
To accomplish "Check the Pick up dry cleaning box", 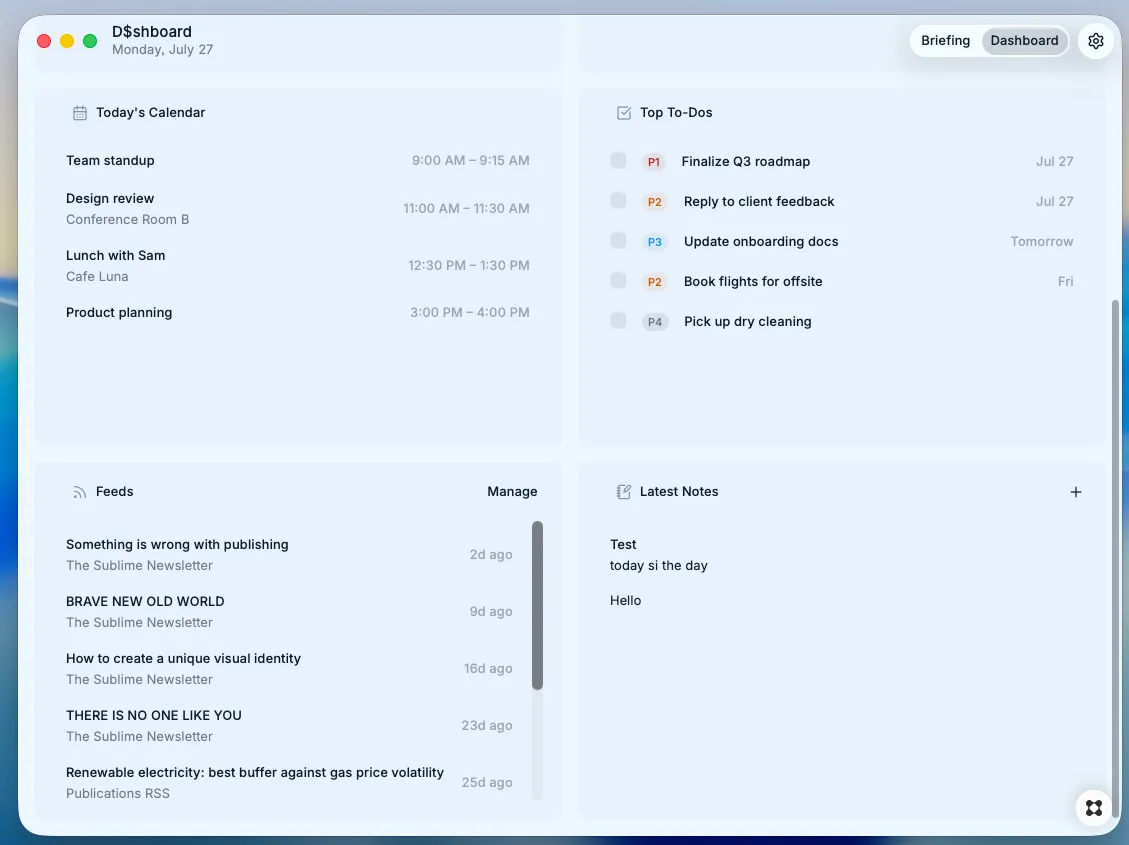I will click(x=618, y=320).
